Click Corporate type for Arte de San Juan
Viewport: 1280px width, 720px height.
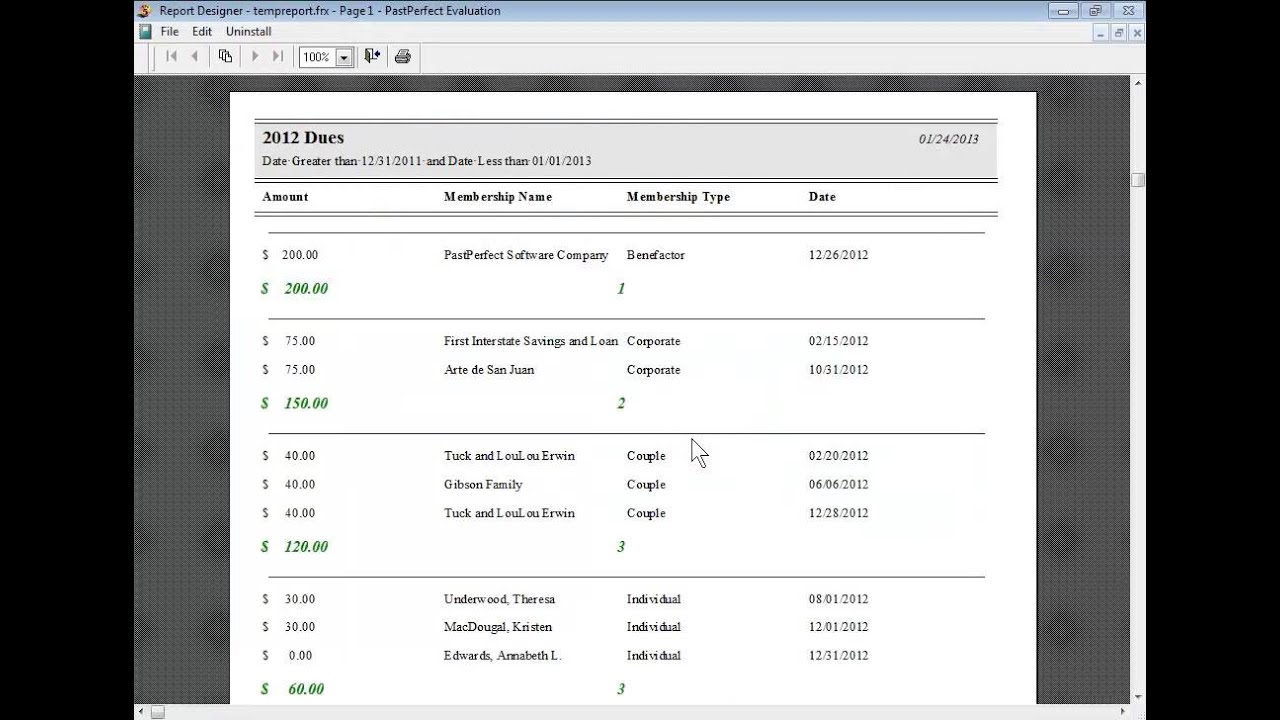653,370
